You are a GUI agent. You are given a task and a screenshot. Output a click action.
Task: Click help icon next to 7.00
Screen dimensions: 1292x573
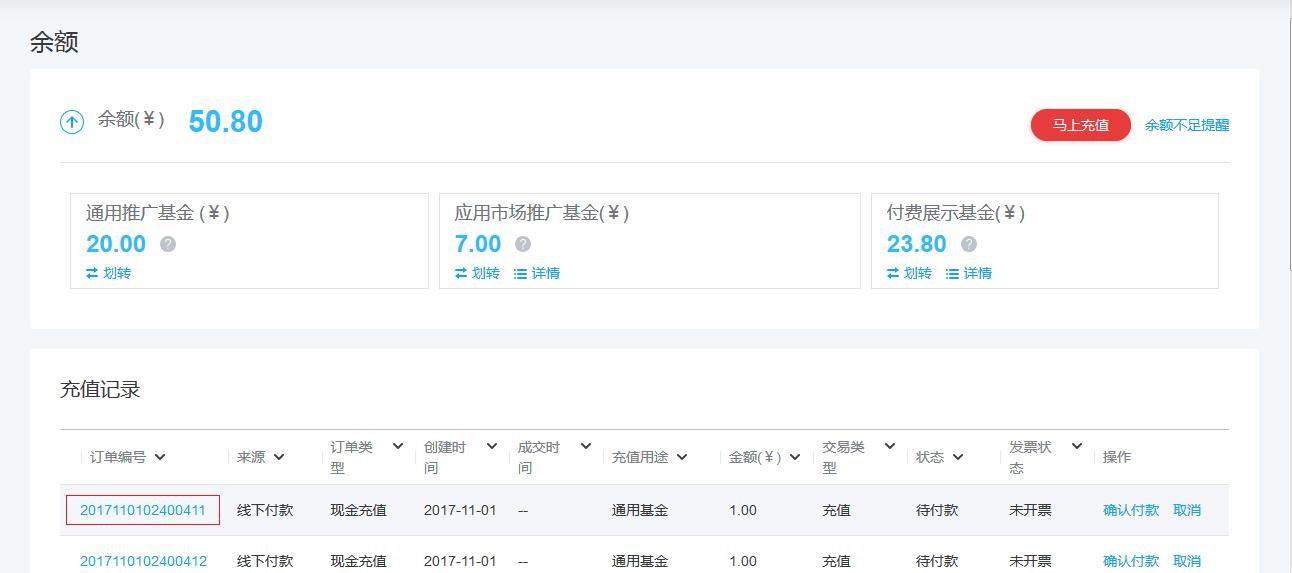[x=523, y=244]
